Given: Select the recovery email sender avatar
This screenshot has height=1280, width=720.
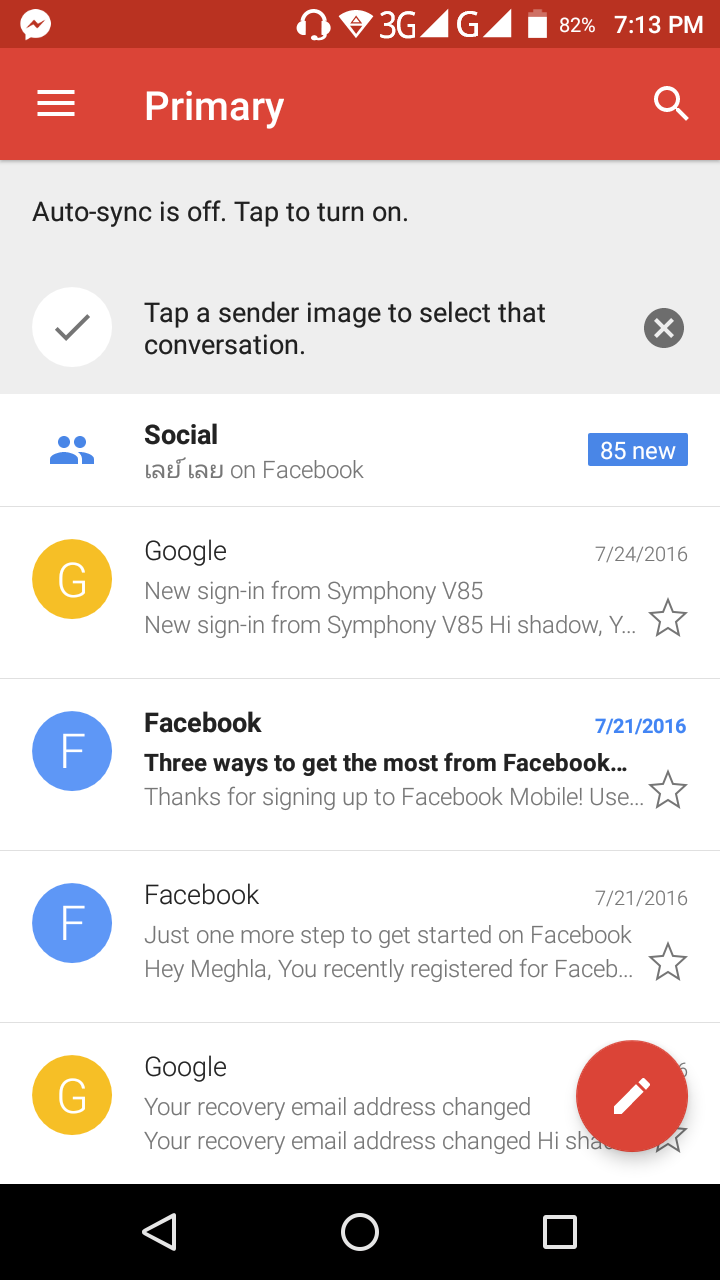Looking at the screenshot, I should click(72, 1095).
